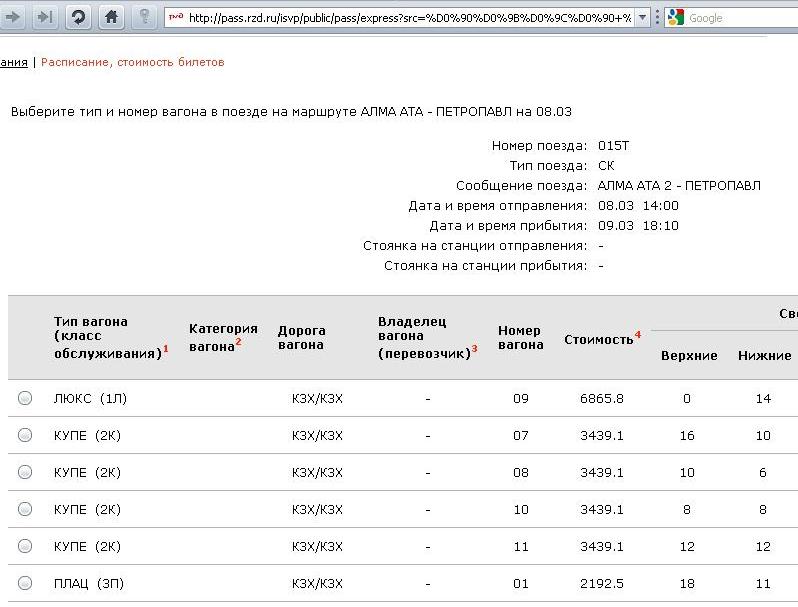The width and height of the screenshot is (798, 607).
Task: Click the fast-forward navigation button
Action: [x=44, y=17]
